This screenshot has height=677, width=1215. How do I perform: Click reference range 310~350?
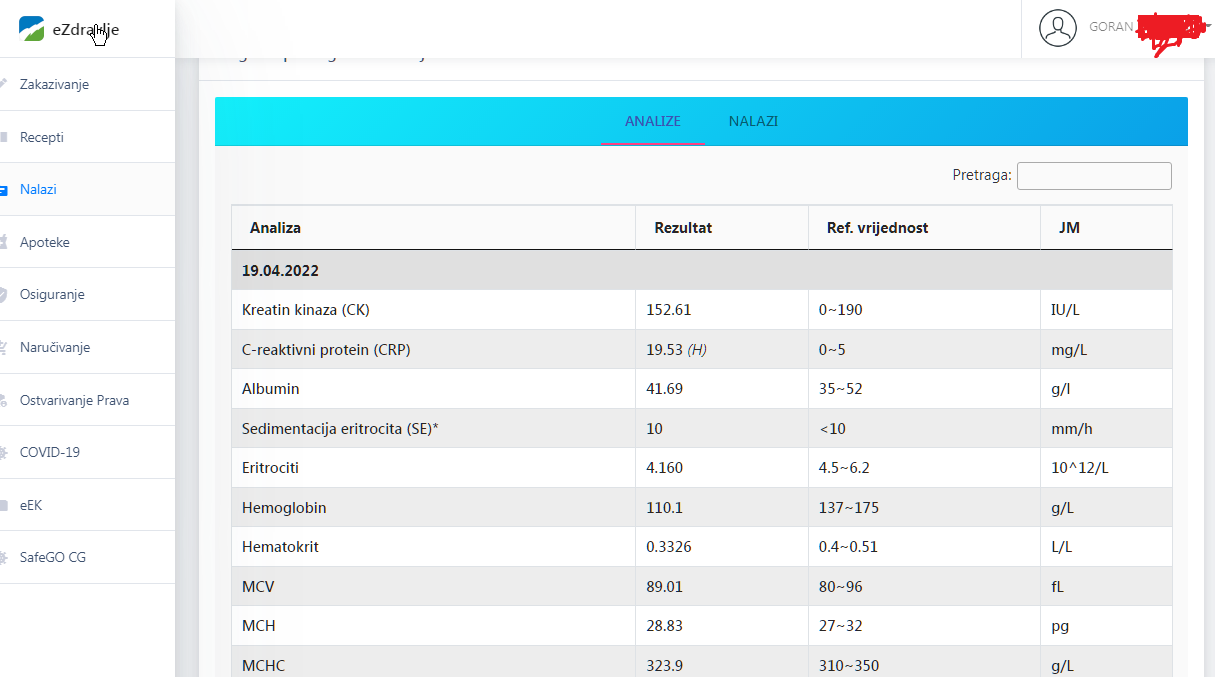849,665
